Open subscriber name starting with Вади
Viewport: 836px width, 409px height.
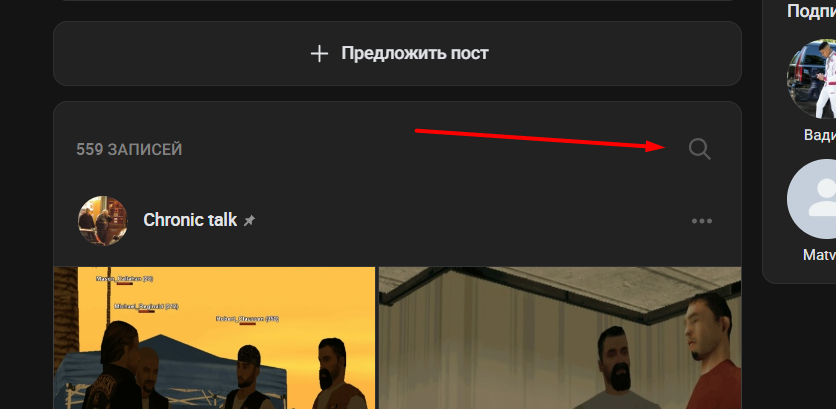tap(819, 135)
